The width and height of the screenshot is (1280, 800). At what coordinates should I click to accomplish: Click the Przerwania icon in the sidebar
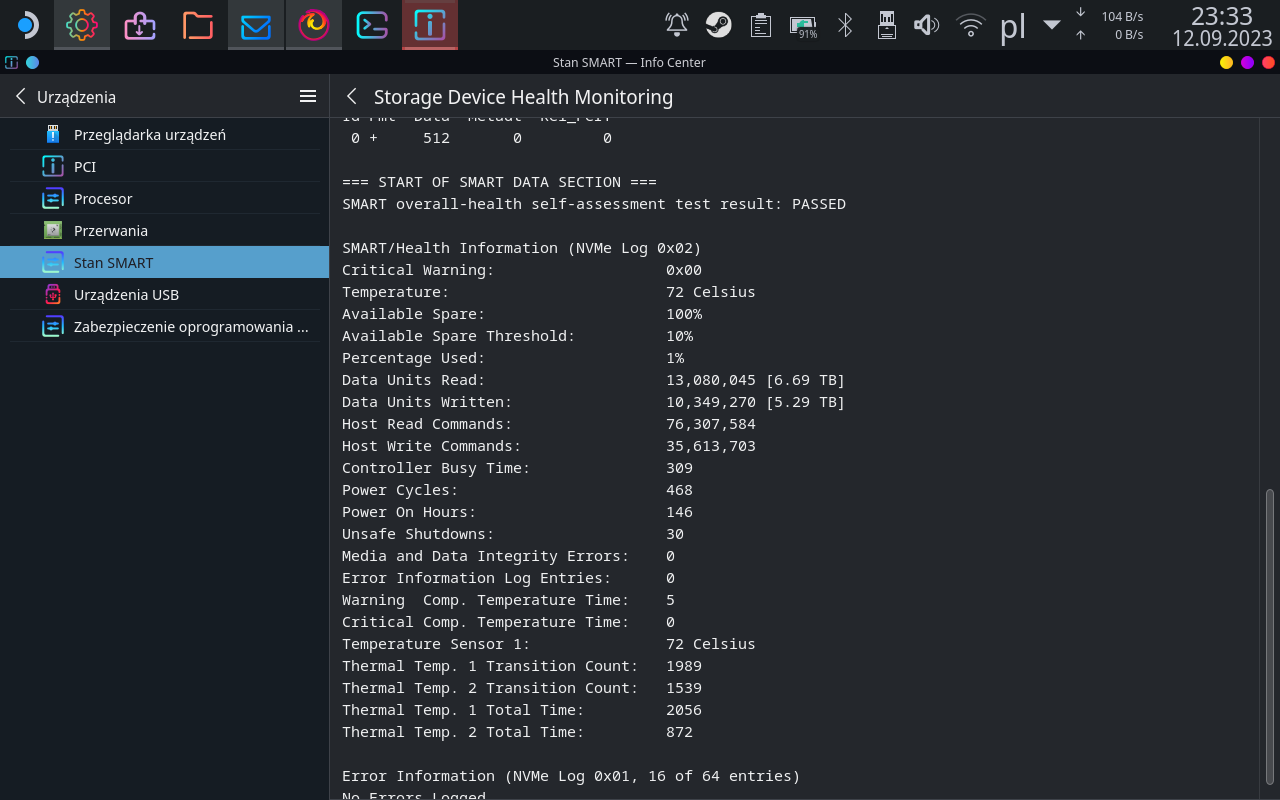click(53, 231)
